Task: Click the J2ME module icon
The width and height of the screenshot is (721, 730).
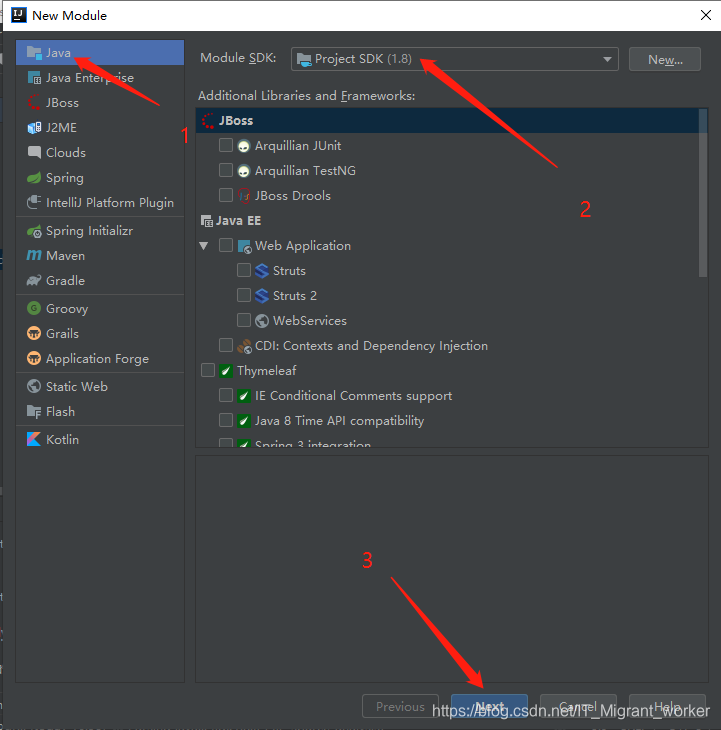Action: tap(34, 128)
